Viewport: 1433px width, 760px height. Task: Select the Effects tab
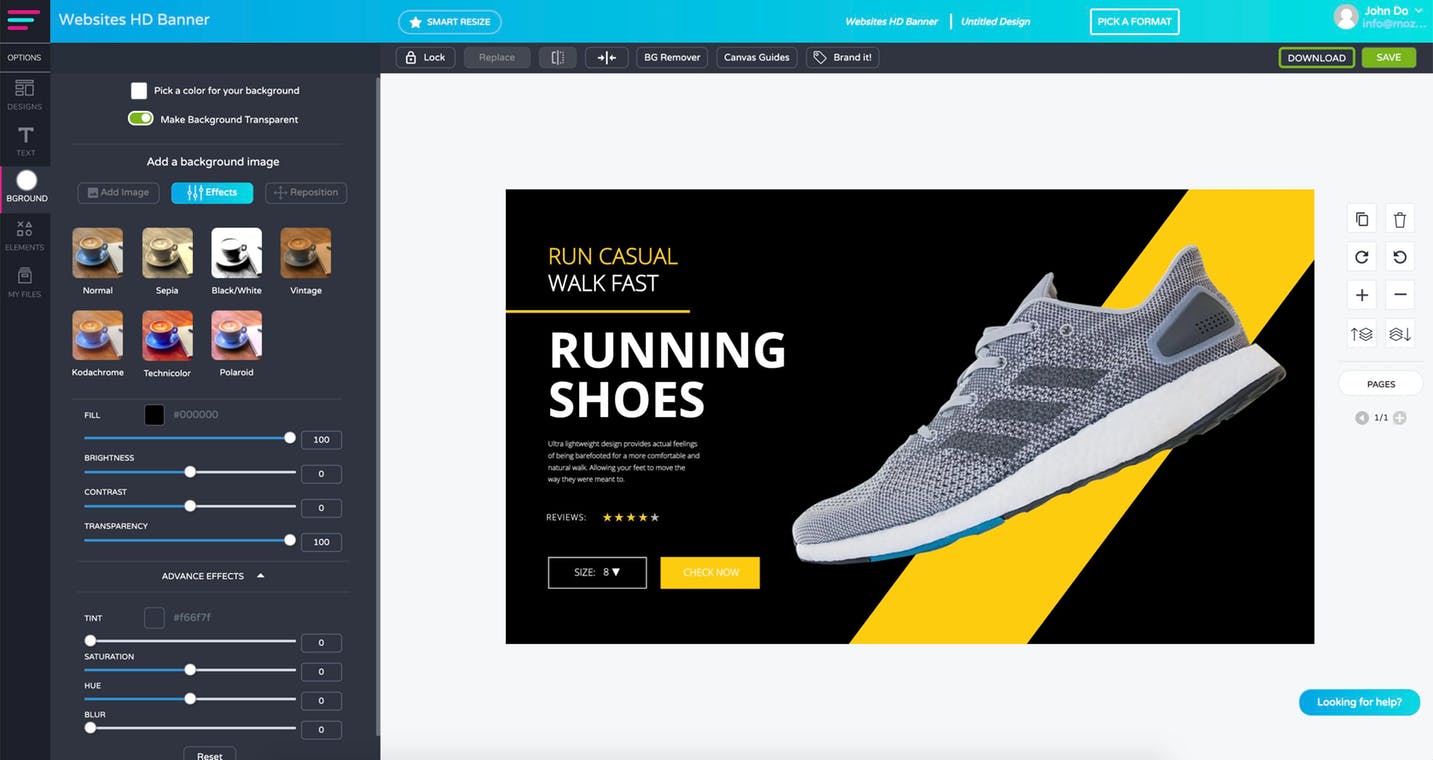tap(212, 192)
